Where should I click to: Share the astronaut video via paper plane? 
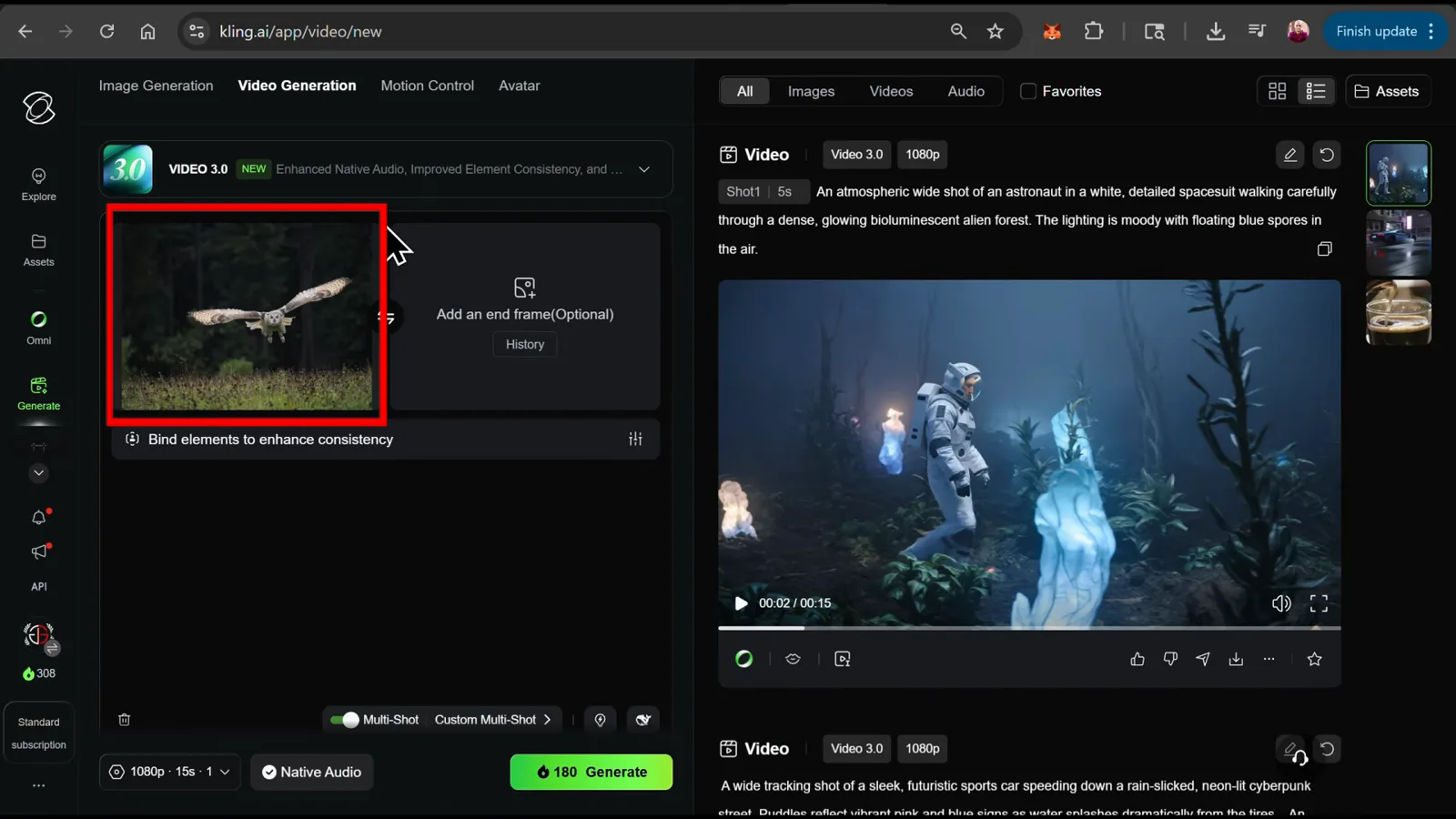point(1203,659)
